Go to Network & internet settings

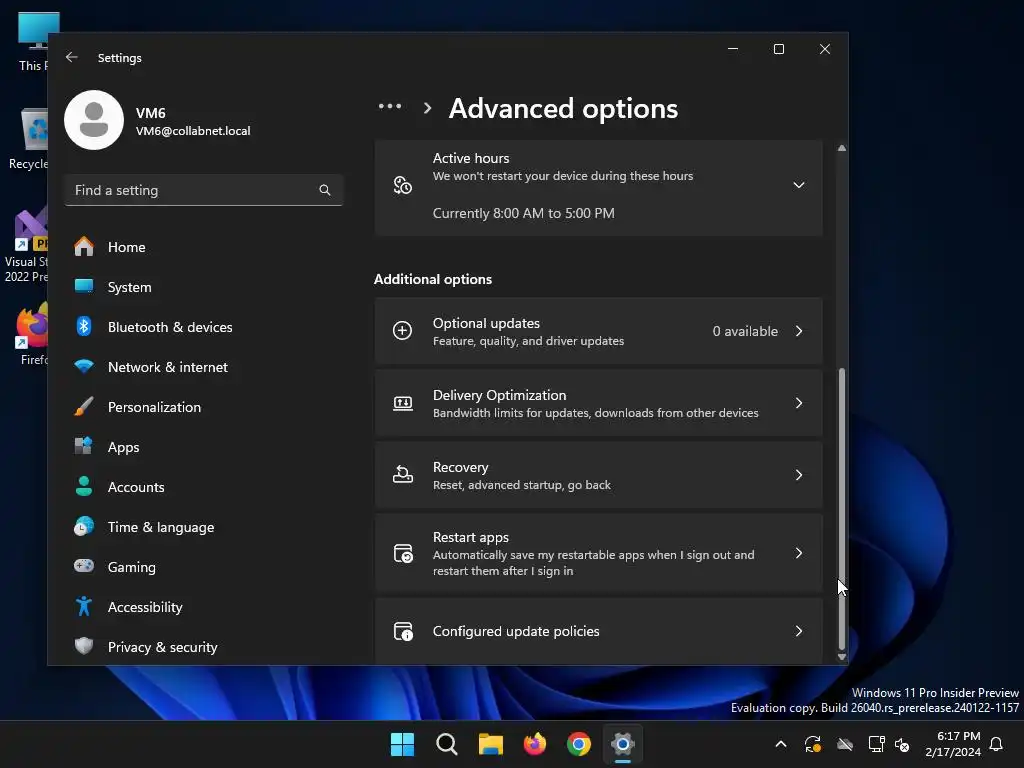pos(204,367)
